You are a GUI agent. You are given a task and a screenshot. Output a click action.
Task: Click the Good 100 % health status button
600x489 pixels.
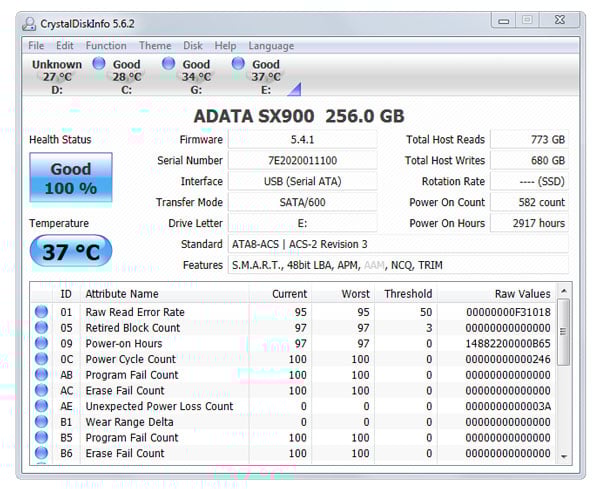(71, 178)
